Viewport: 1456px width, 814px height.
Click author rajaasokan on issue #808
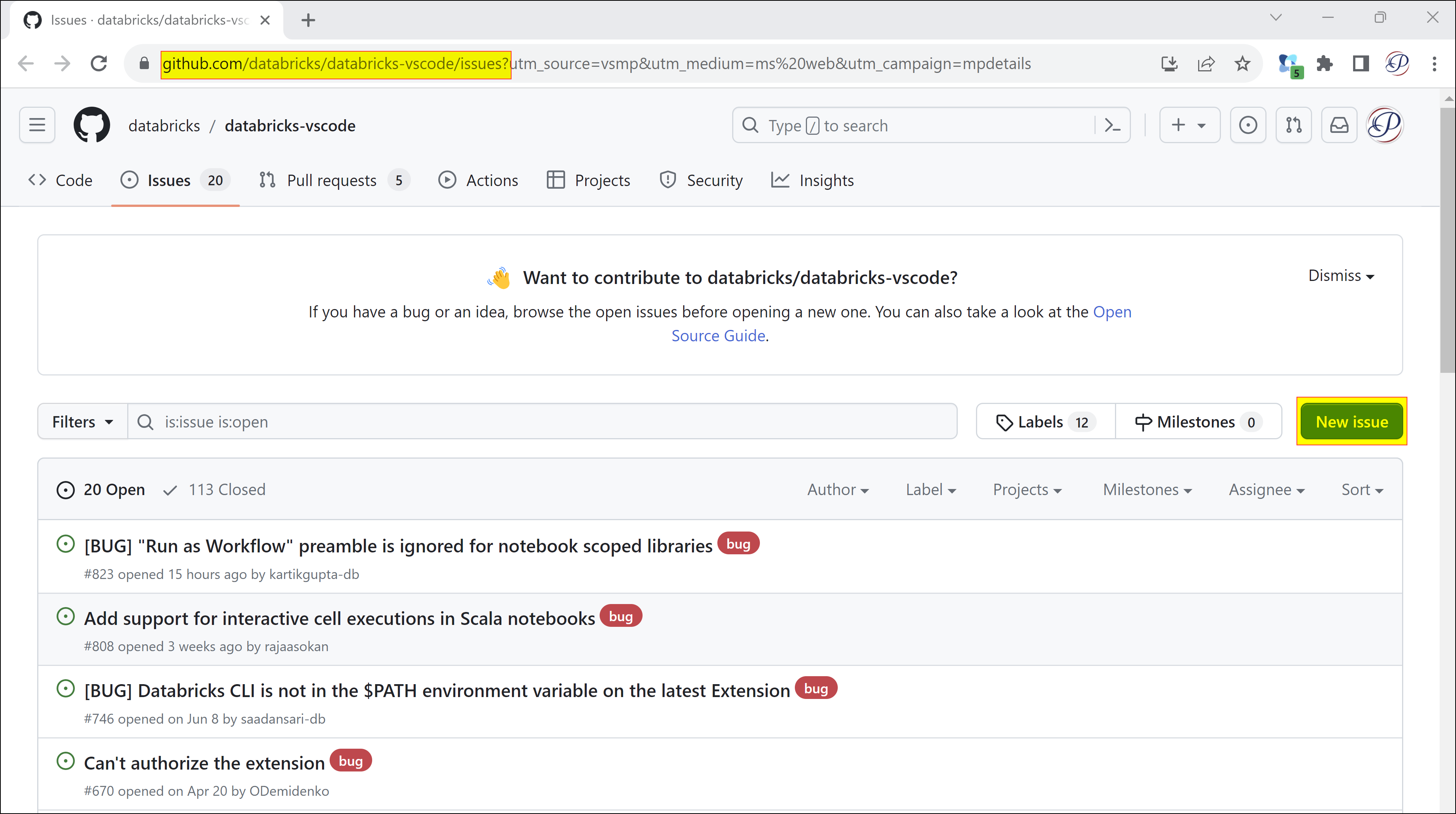(296, 646)
